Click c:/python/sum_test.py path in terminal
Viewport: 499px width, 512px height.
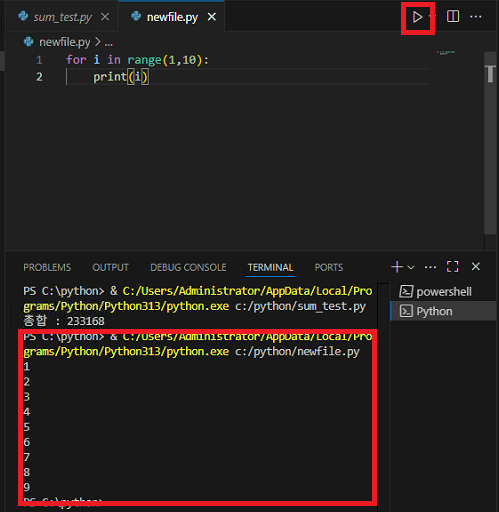pos(300,306)
